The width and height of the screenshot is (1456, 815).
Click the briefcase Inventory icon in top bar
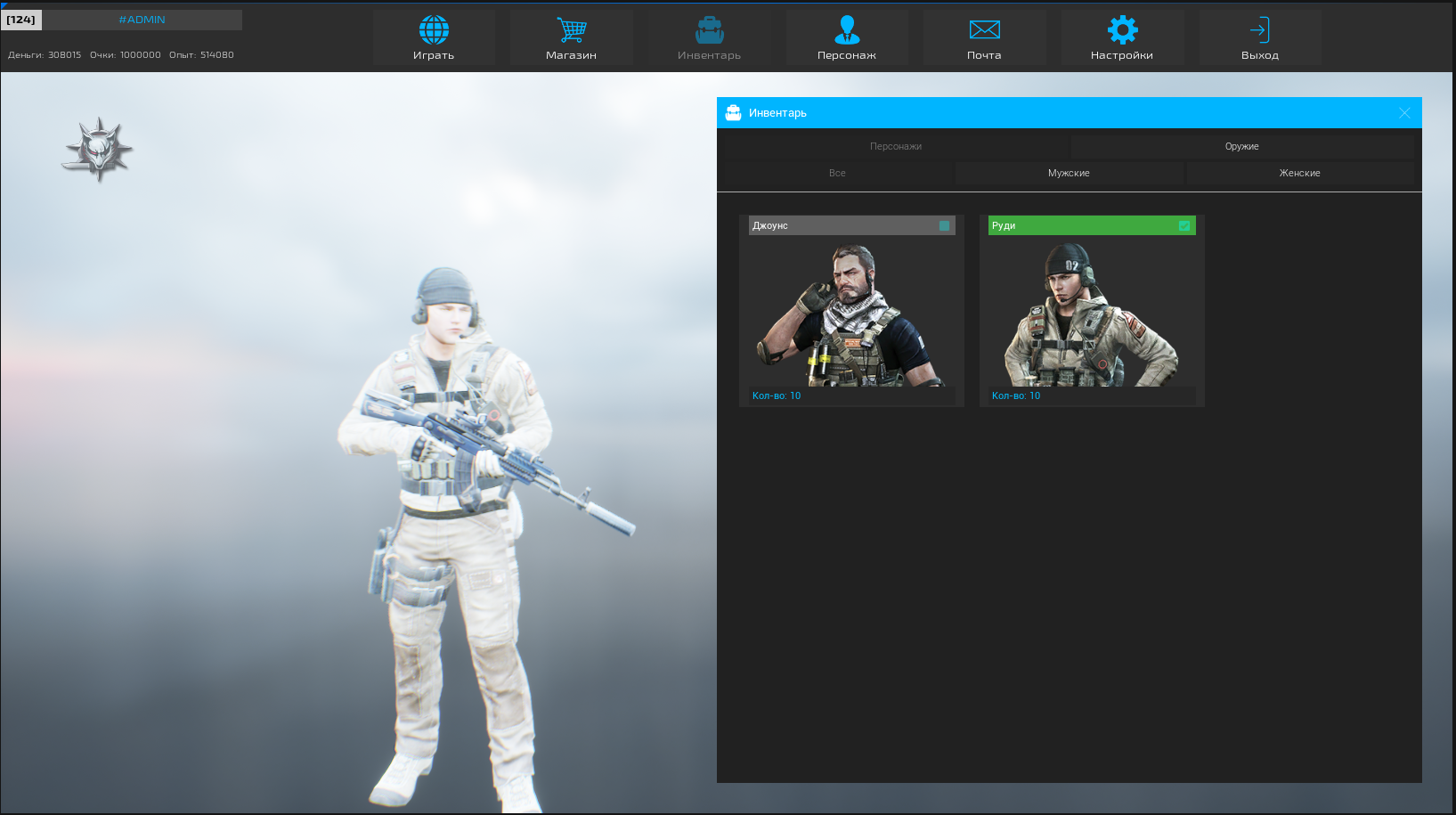point(710,30)
